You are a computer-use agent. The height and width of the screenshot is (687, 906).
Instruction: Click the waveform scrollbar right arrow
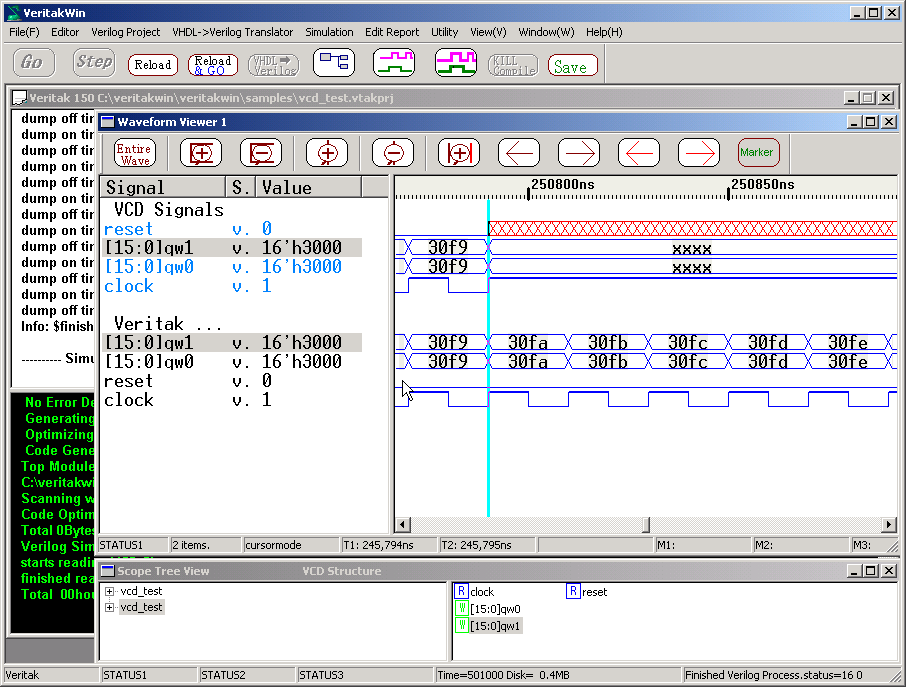click(889, 525)
